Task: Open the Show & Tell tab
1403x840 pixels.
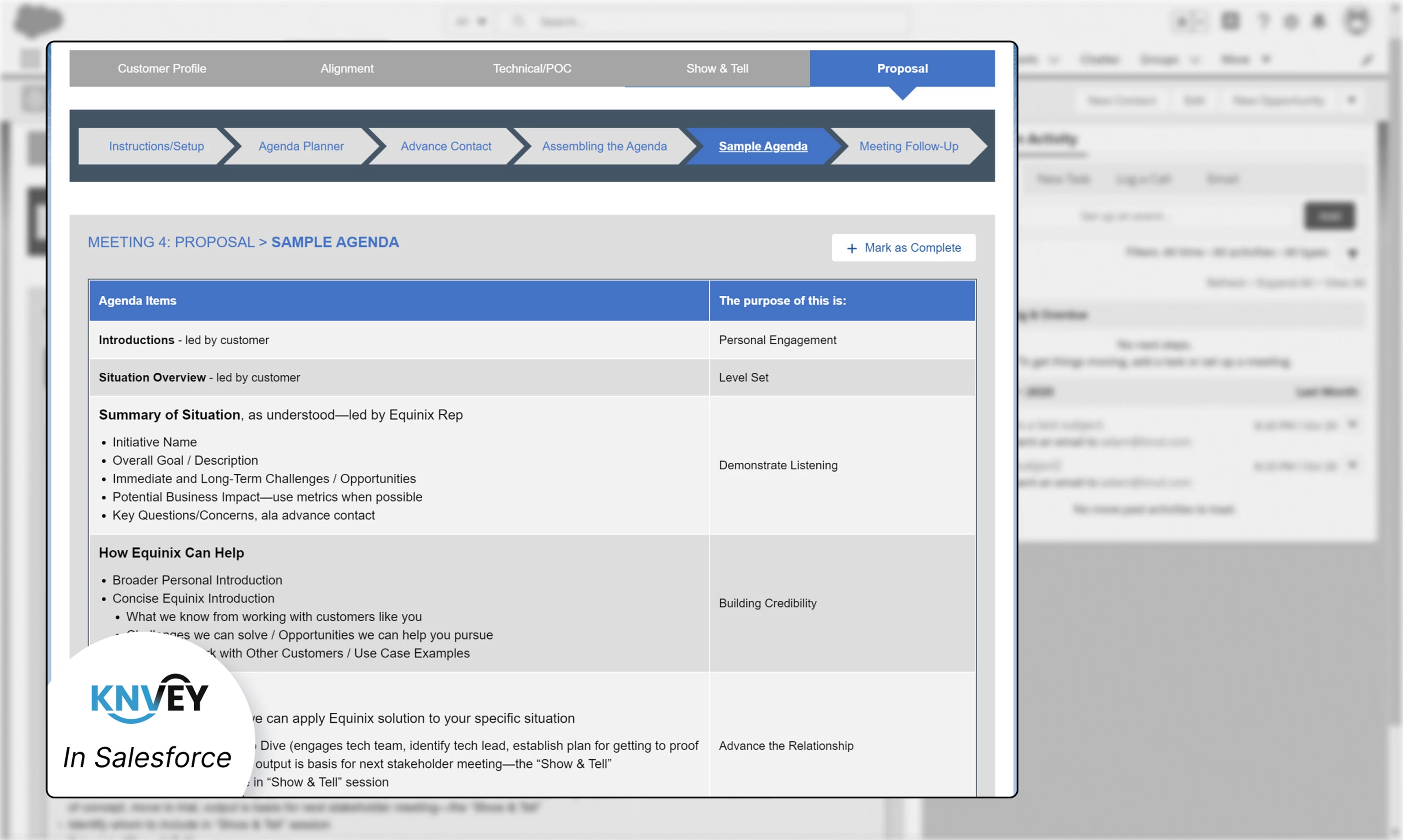Action: pyautogui.click(x=717, y=69)
